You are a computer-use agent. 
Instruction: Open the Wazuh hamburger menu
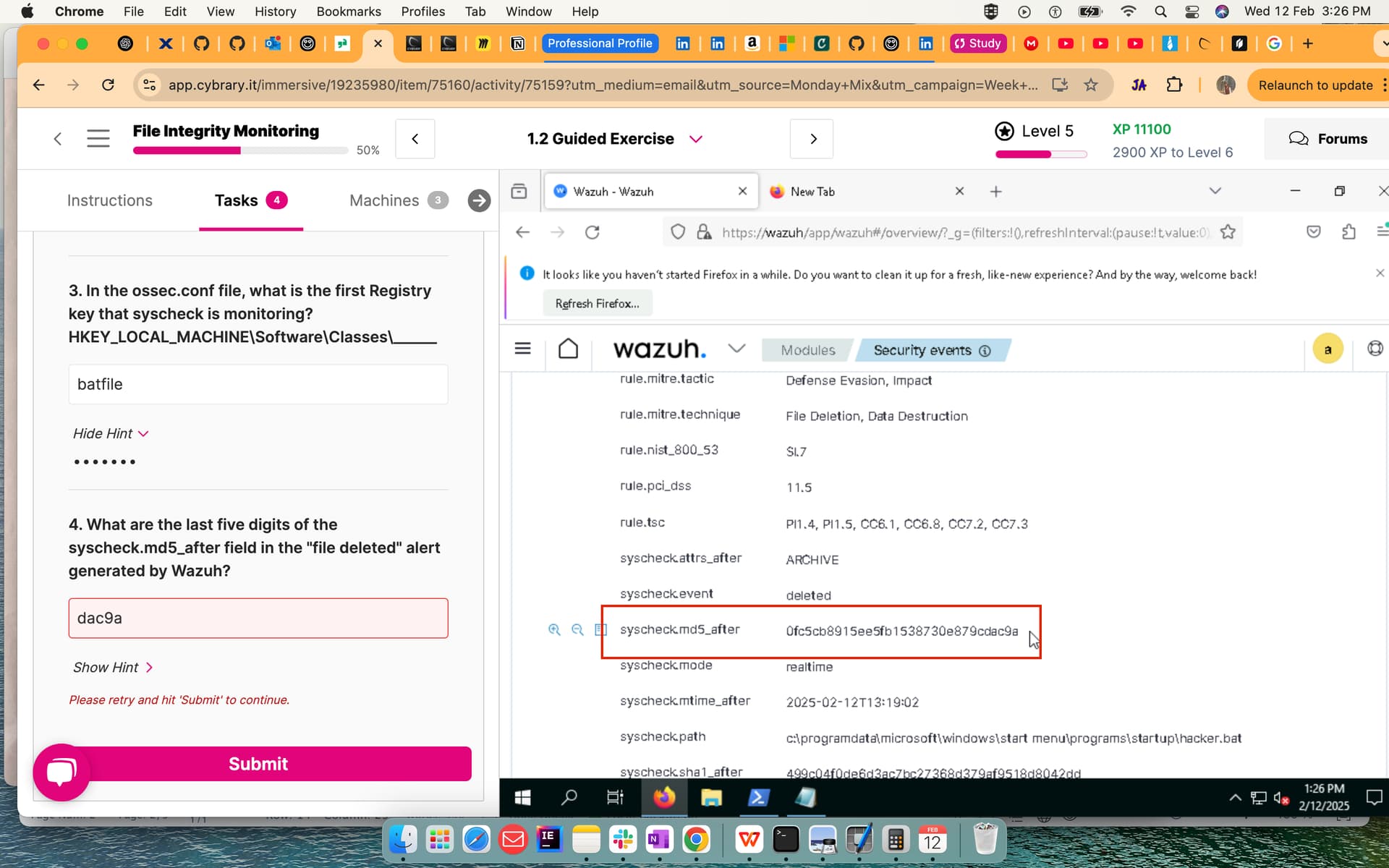click(522, 349)
